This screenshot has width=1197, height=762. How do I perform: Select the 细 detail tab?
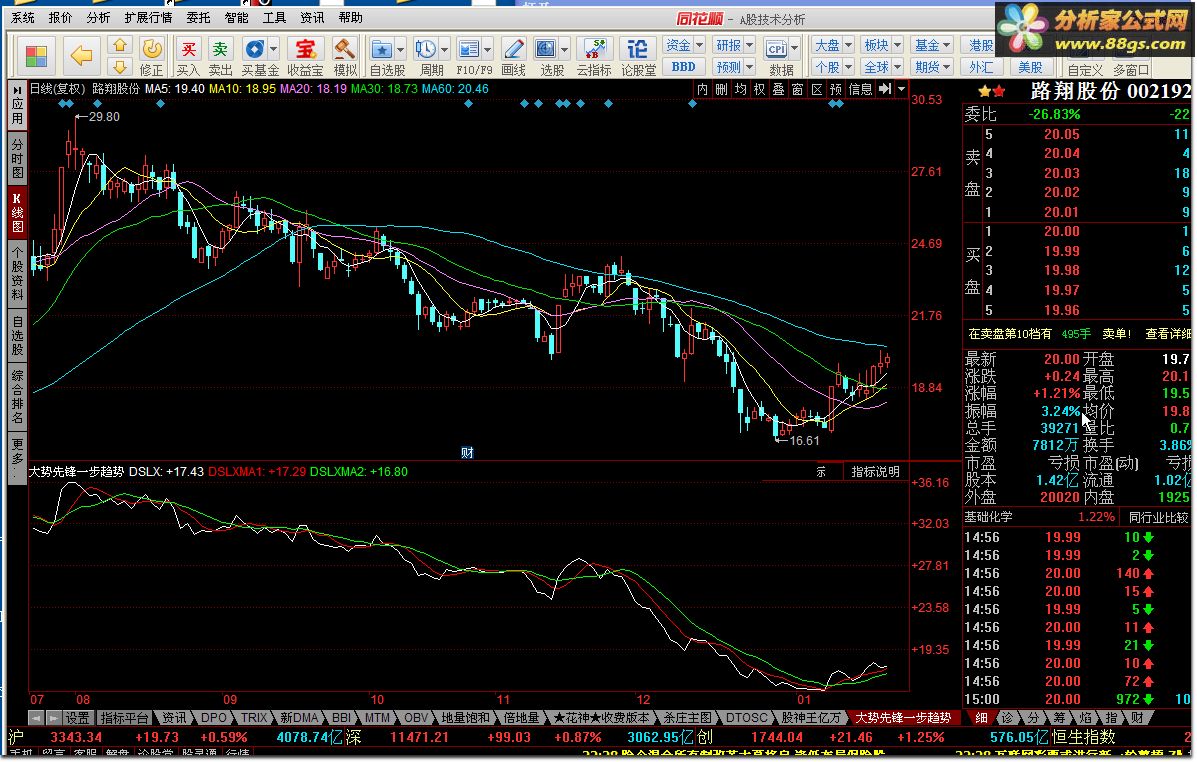[982, 718]
